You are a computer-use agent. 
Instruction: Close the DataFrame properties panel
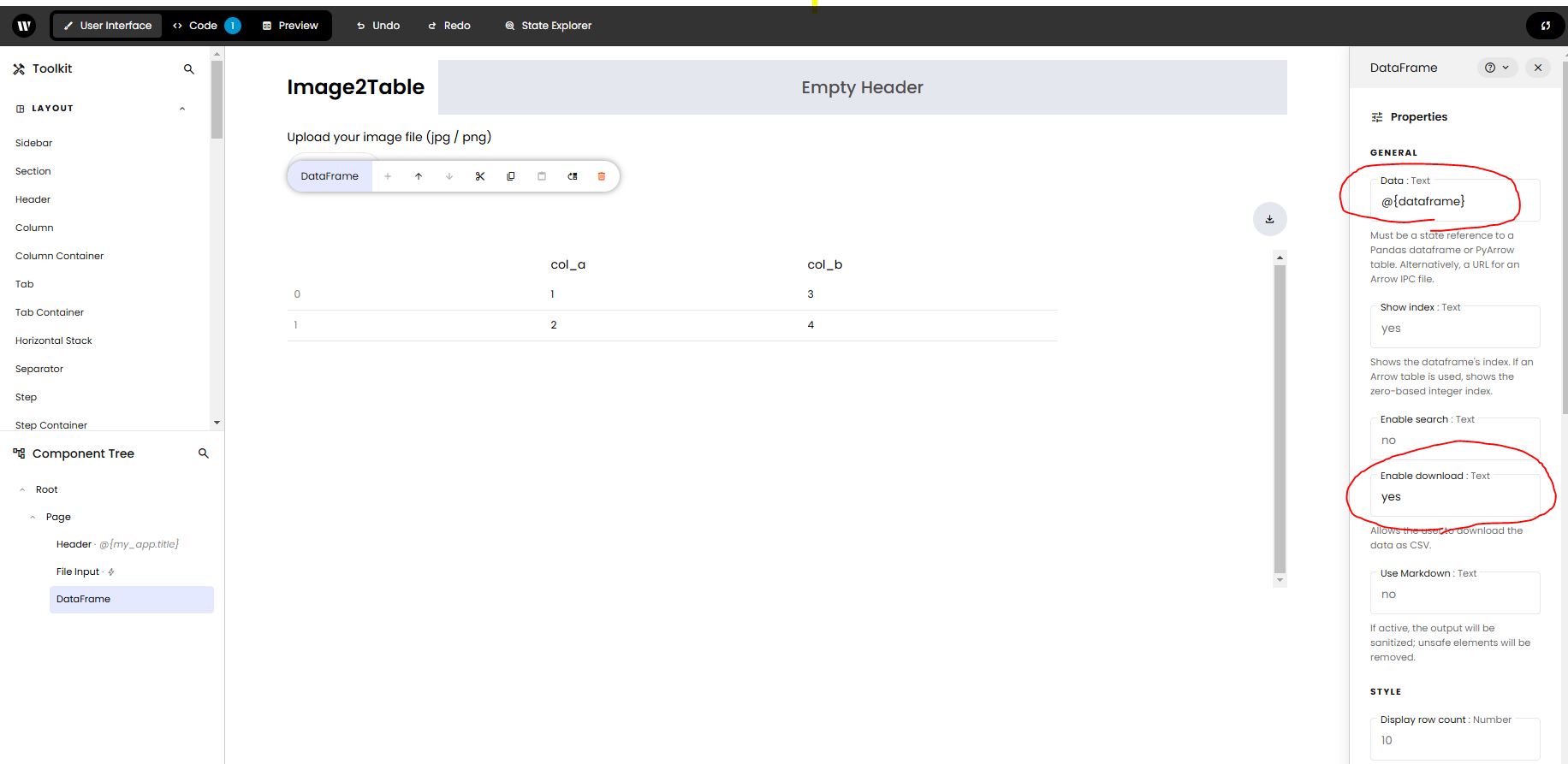[1538, 68]
